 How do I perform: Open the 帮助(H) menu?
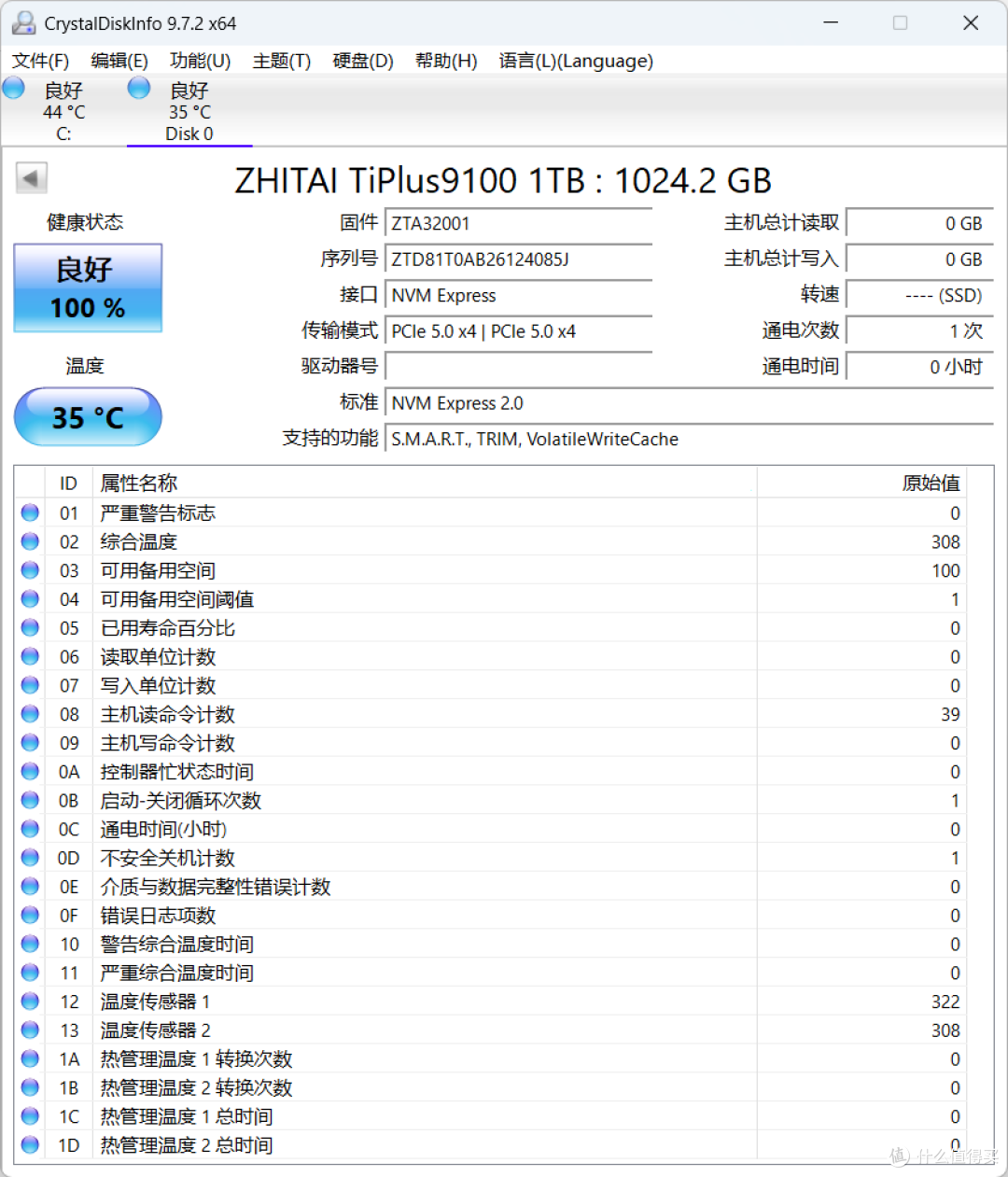click(x=446, y=61)
